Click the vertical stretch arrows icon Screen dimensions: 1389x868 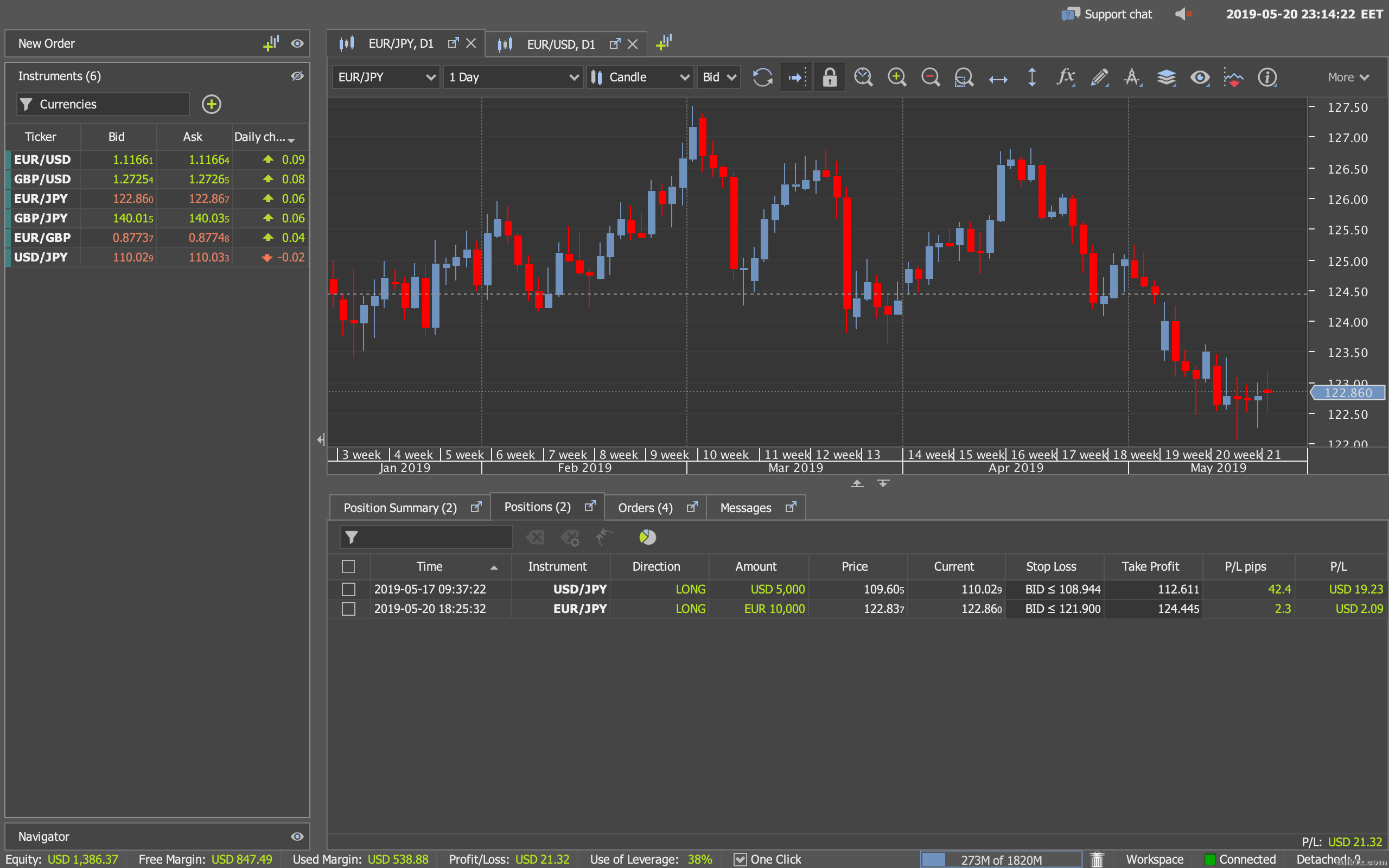tap(1031, 77)
